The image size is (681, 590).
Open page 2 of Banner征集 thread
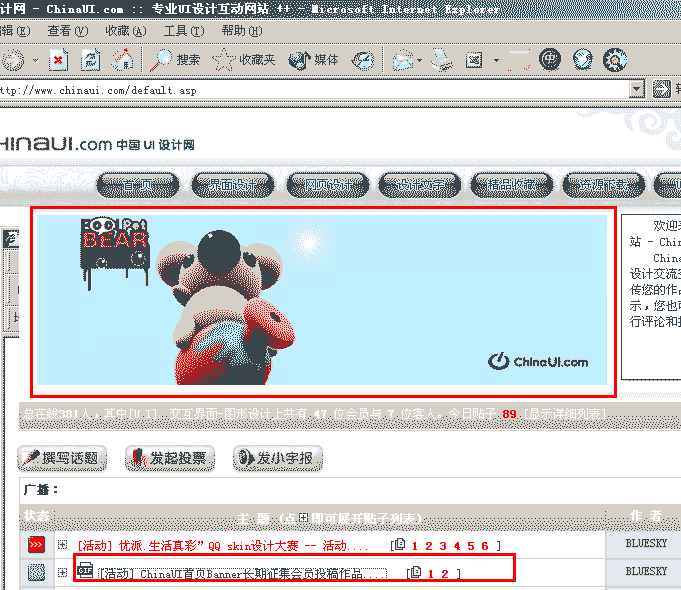pos(445,574)
